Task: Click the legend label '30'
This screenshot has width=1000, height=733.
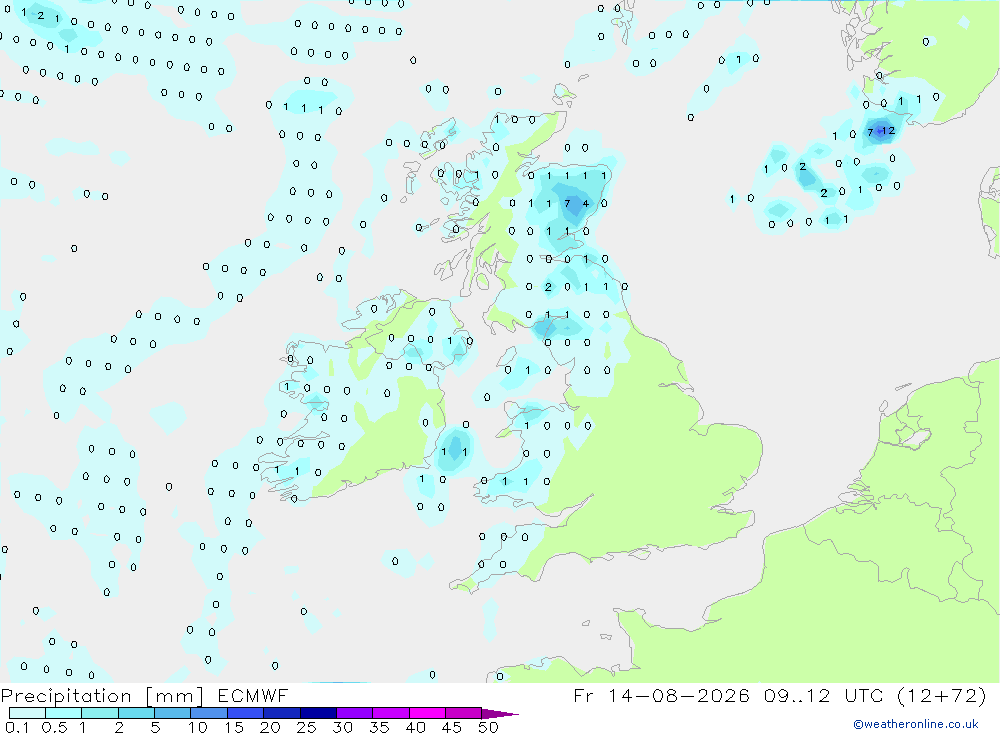Action: (342, 727)
